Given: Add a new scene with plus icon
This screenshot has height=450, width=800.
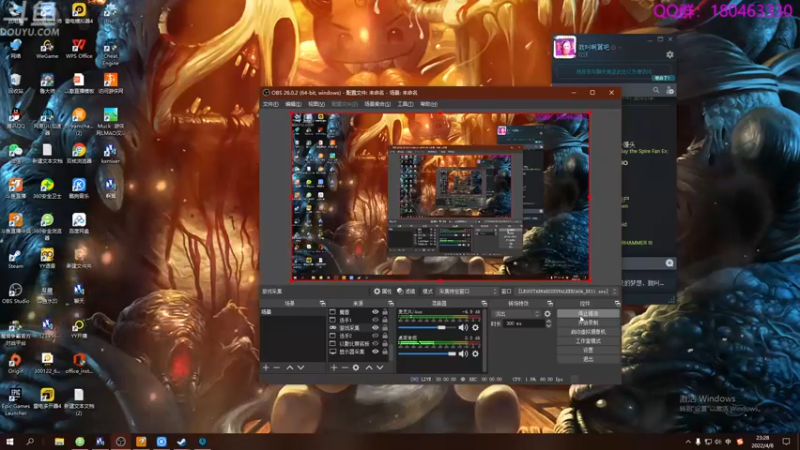Looking at the screenshot, I should pyautogui.click(x=266, y=367).
